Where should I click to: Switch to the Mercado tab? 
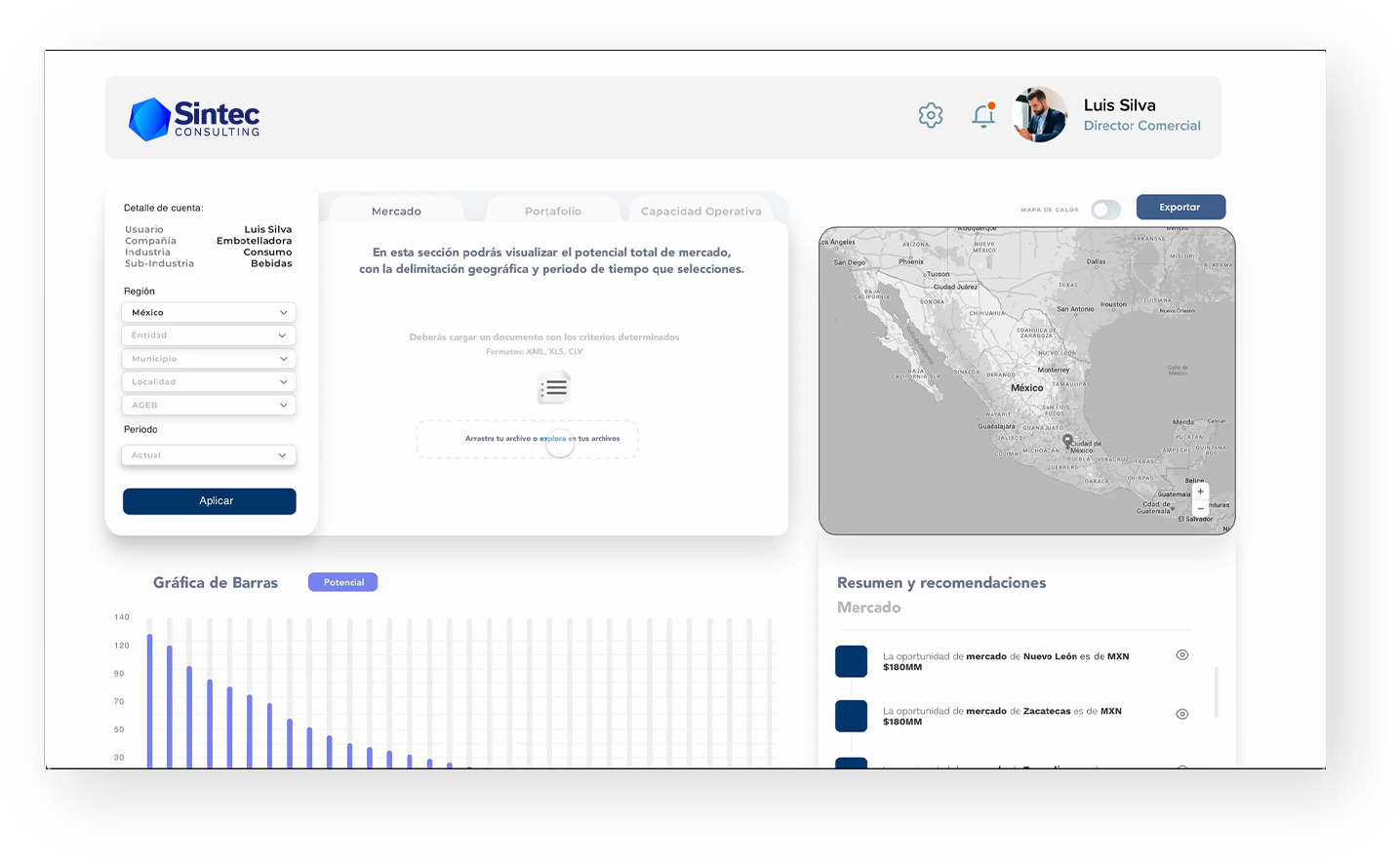coord(396,211)
